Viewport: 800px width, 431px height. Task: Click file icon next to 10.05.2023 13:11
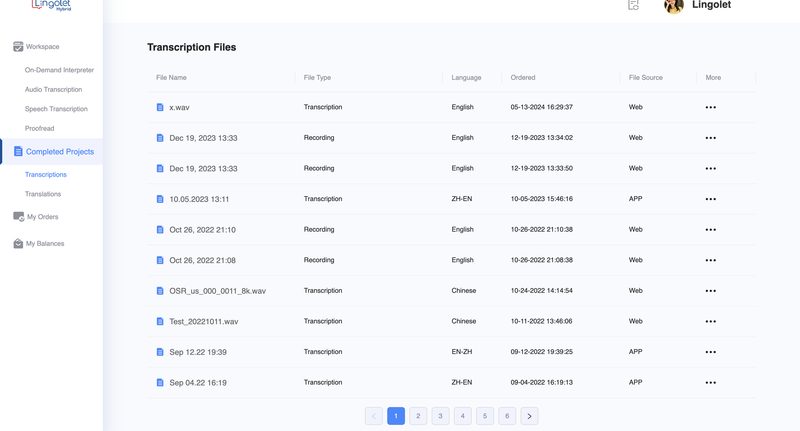click(x=160, y=199)
